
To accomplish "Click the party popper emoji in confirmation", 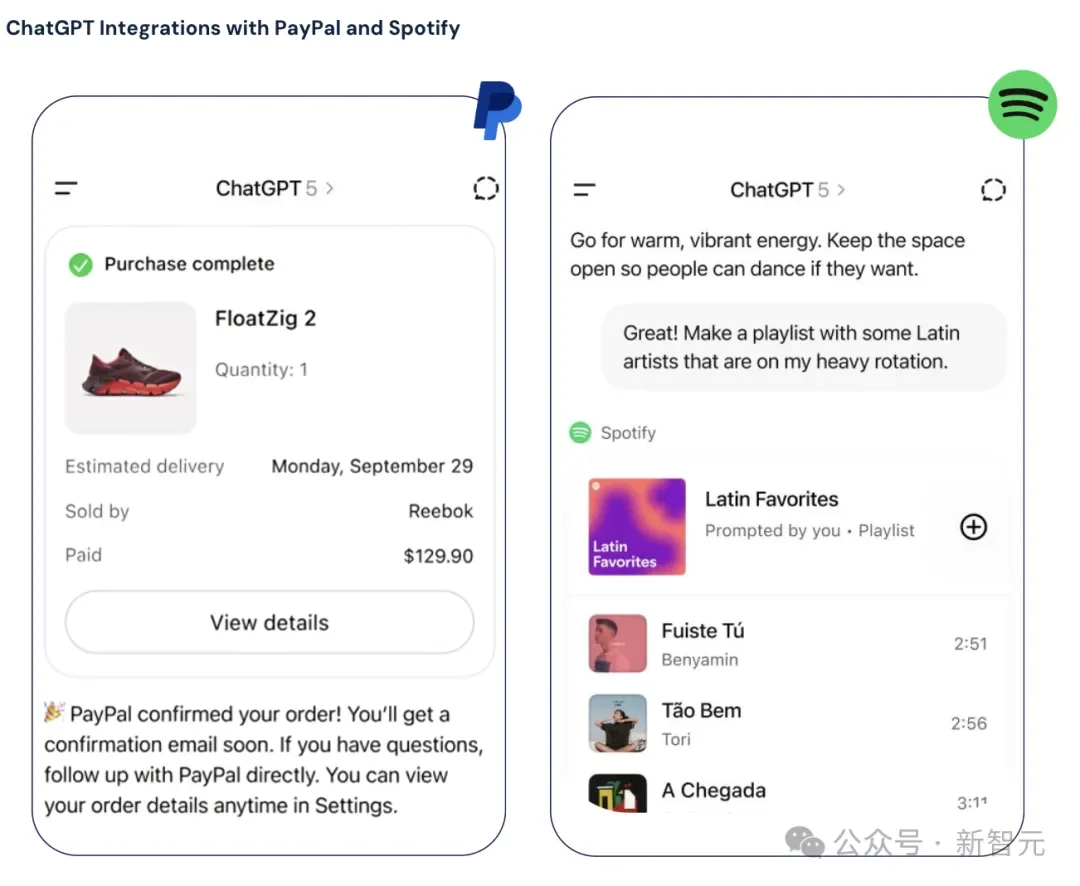I will point(54,712).
